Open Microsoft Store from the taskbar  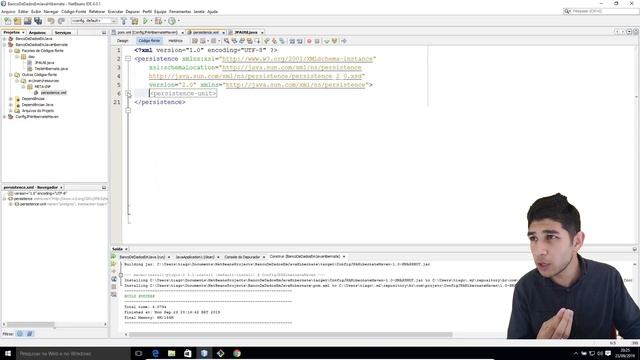point(188,353)
